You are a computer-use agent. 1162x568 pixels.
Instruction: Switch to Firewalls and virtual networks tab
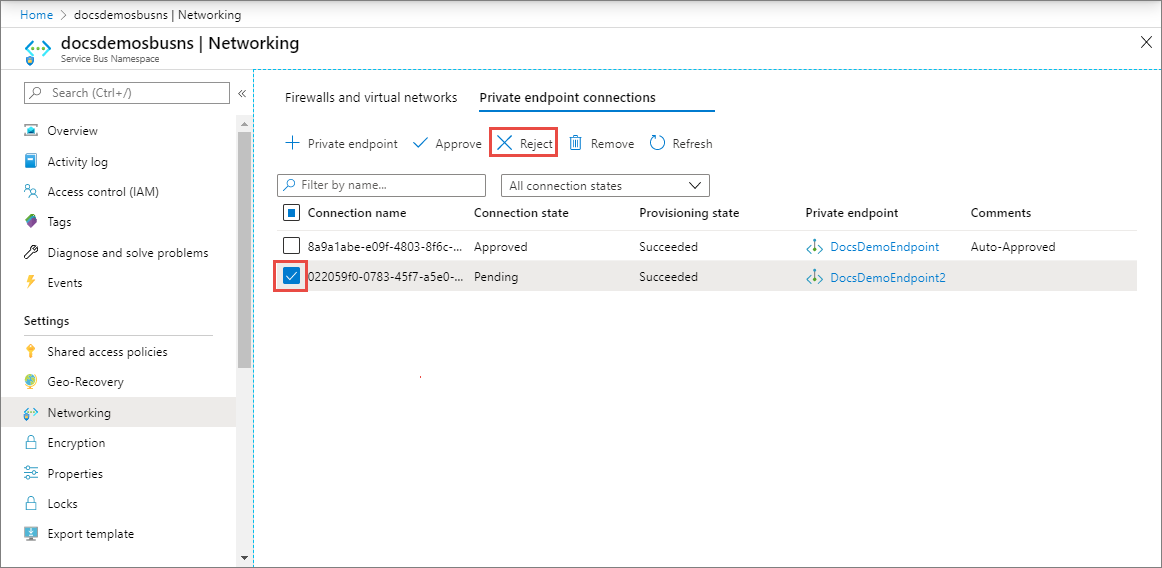(x=371, y=97)
